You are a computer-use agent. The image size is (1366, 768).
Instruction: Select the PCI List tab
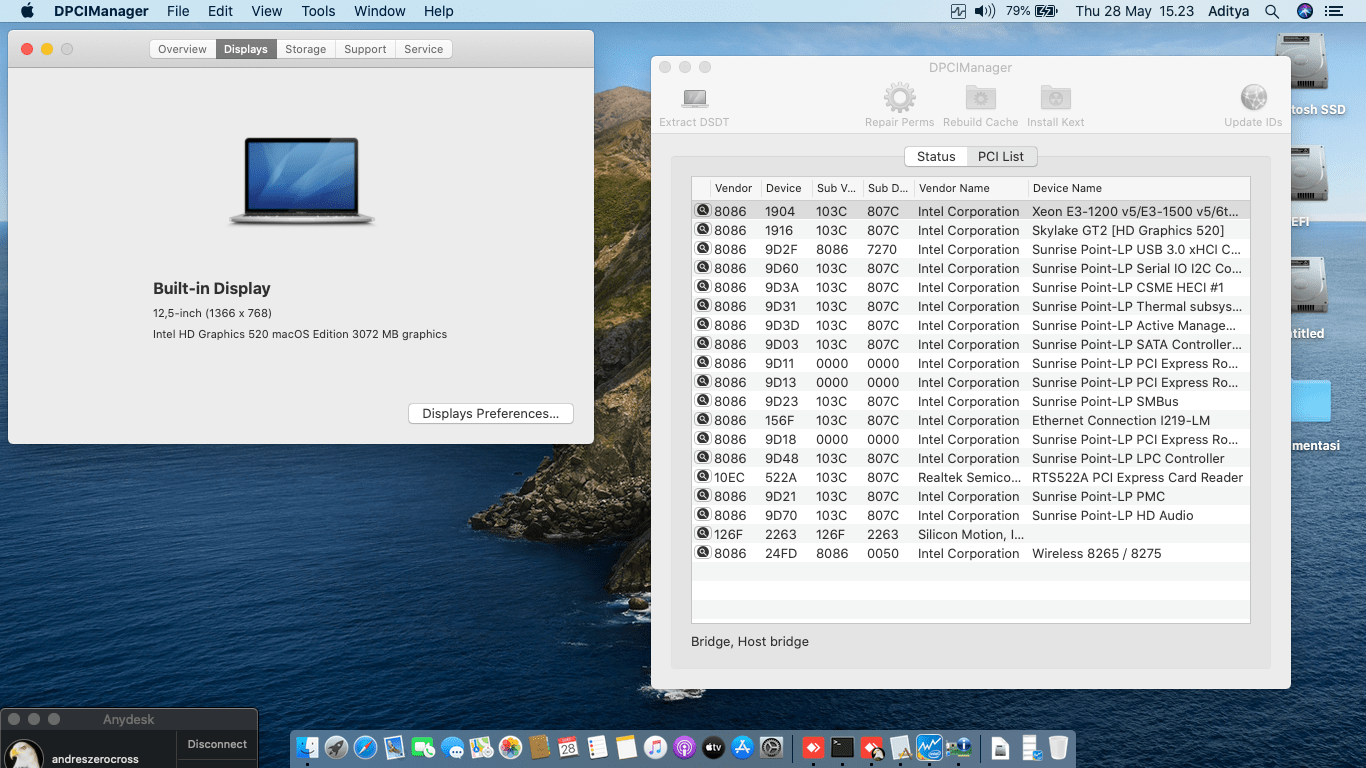(x=1001, y=156)
